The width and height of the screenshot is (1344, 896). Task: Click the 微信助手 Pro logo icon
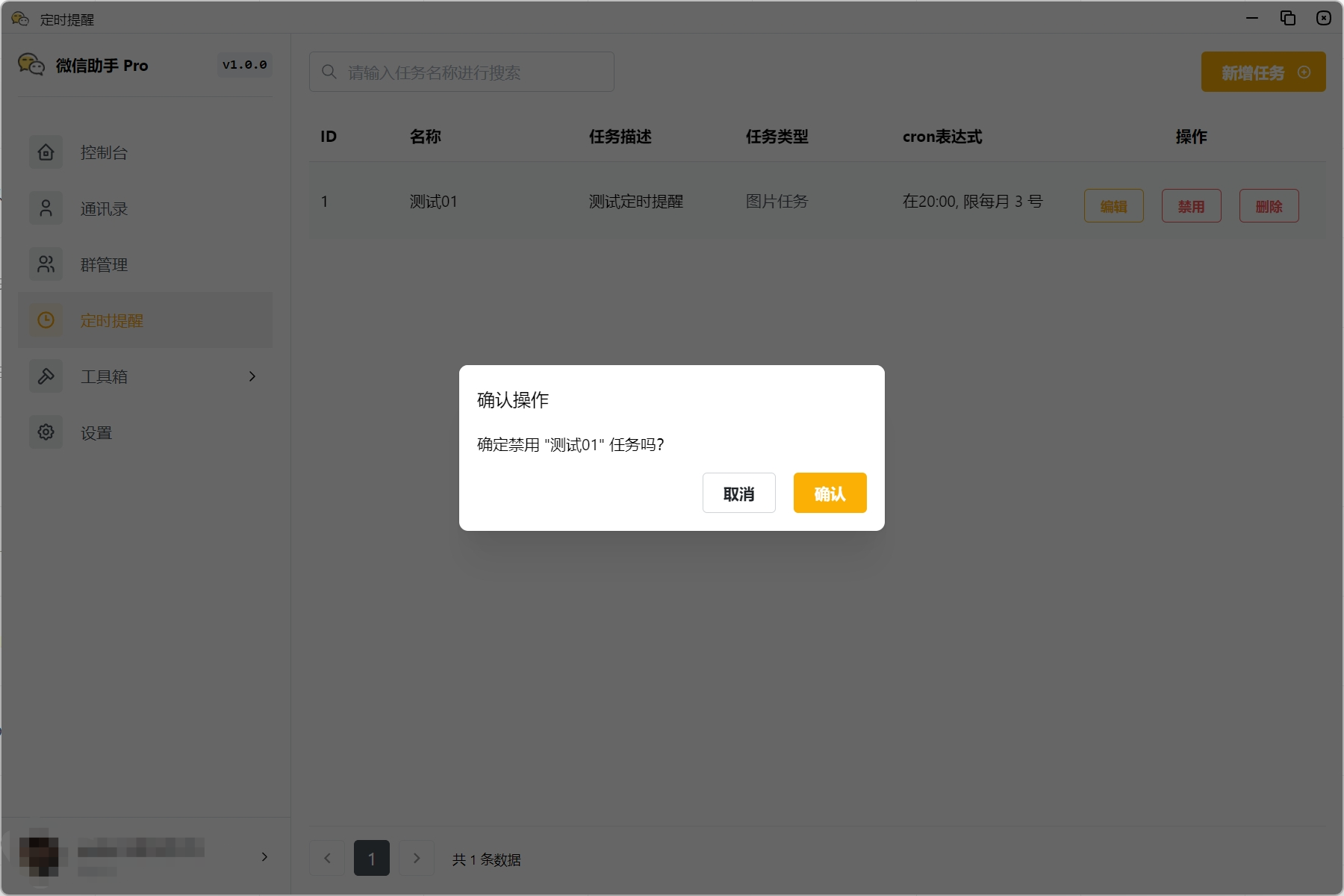(x=31, y=65)
